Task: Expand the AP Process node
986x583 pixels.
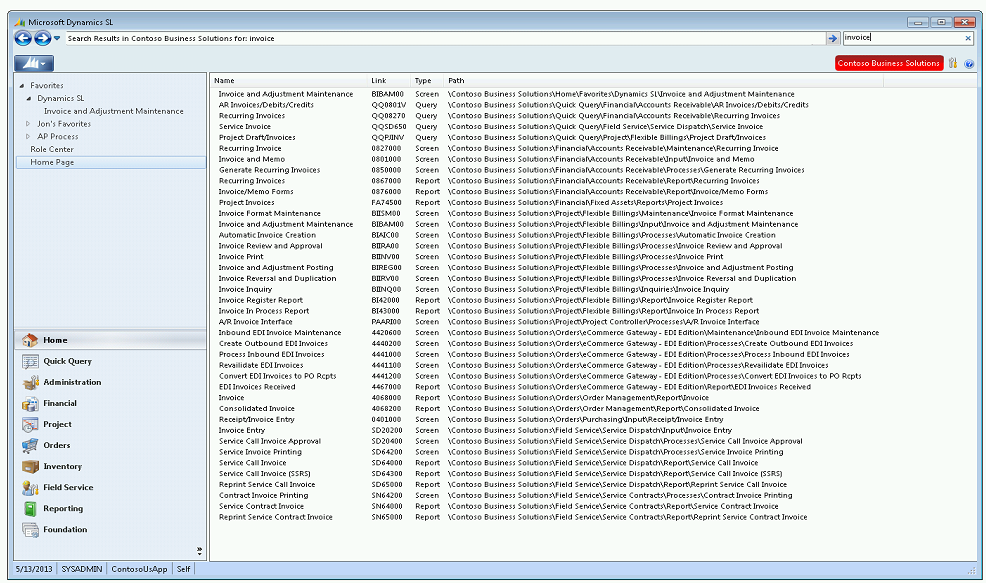Action: coord(28,136)
